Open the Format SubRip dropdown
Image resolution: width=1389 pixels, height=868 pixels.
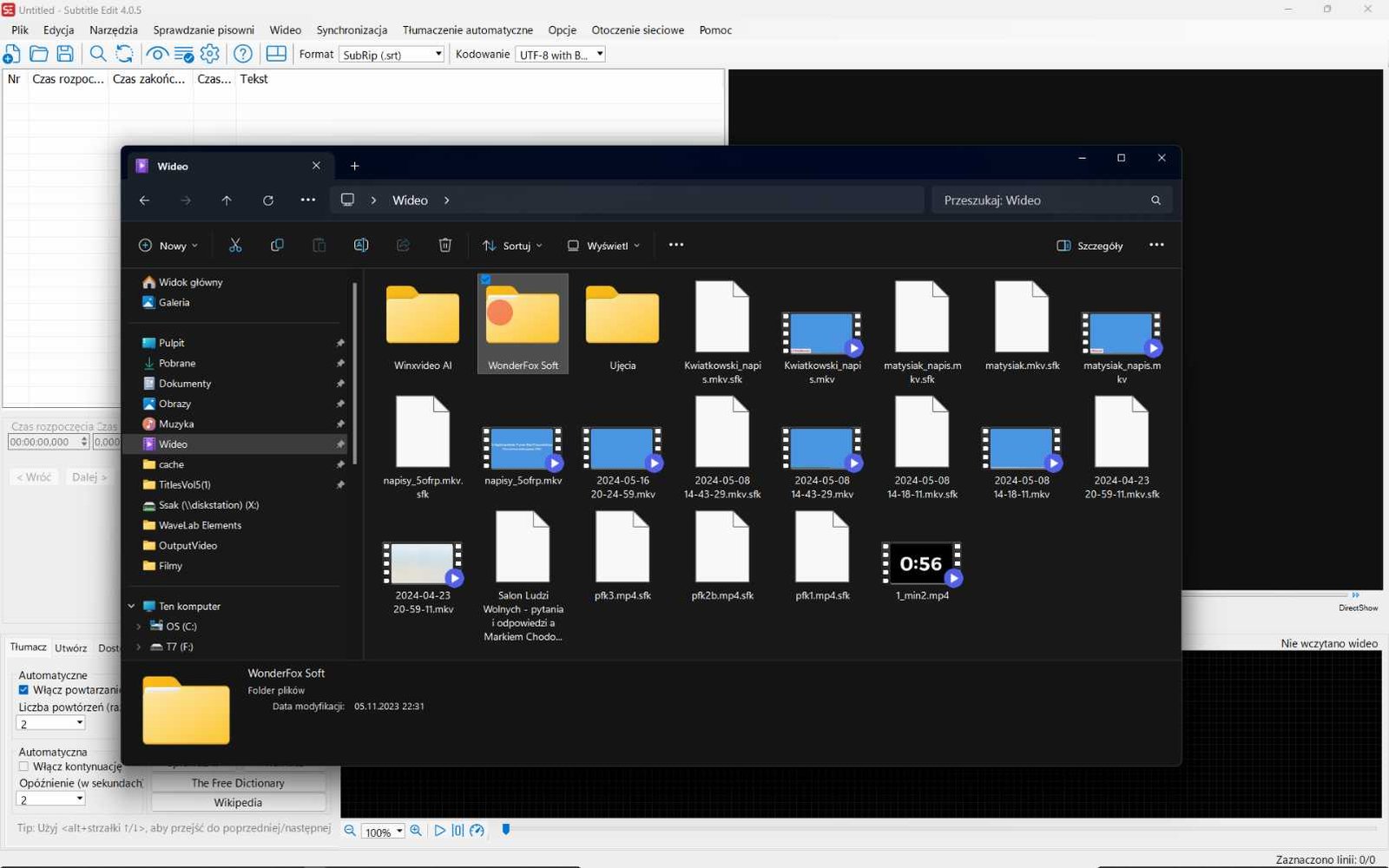[x=392, y=54]
